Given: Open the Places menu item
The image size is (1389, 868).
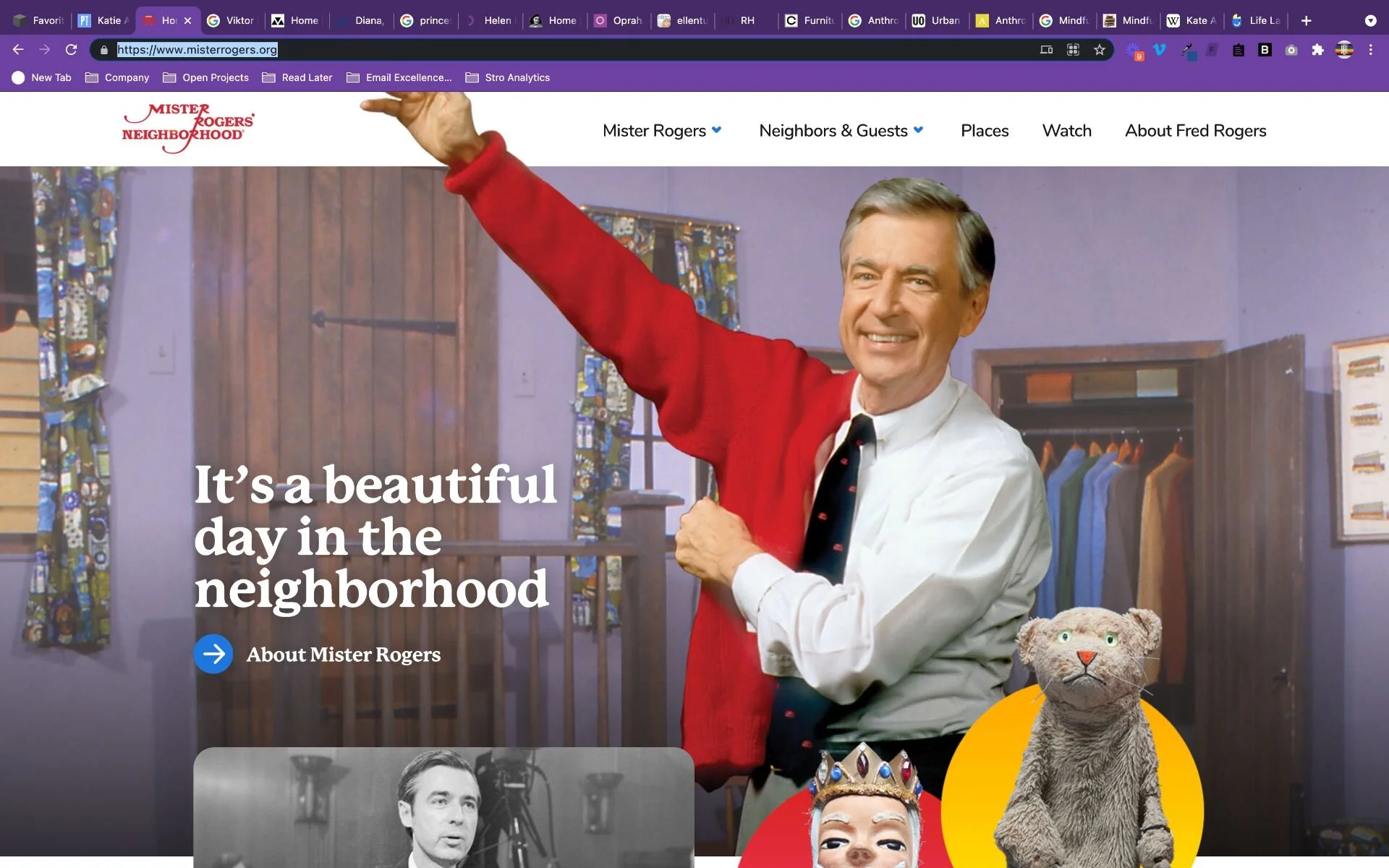Looking at the screenshot, I should click(x=984, y=131).
